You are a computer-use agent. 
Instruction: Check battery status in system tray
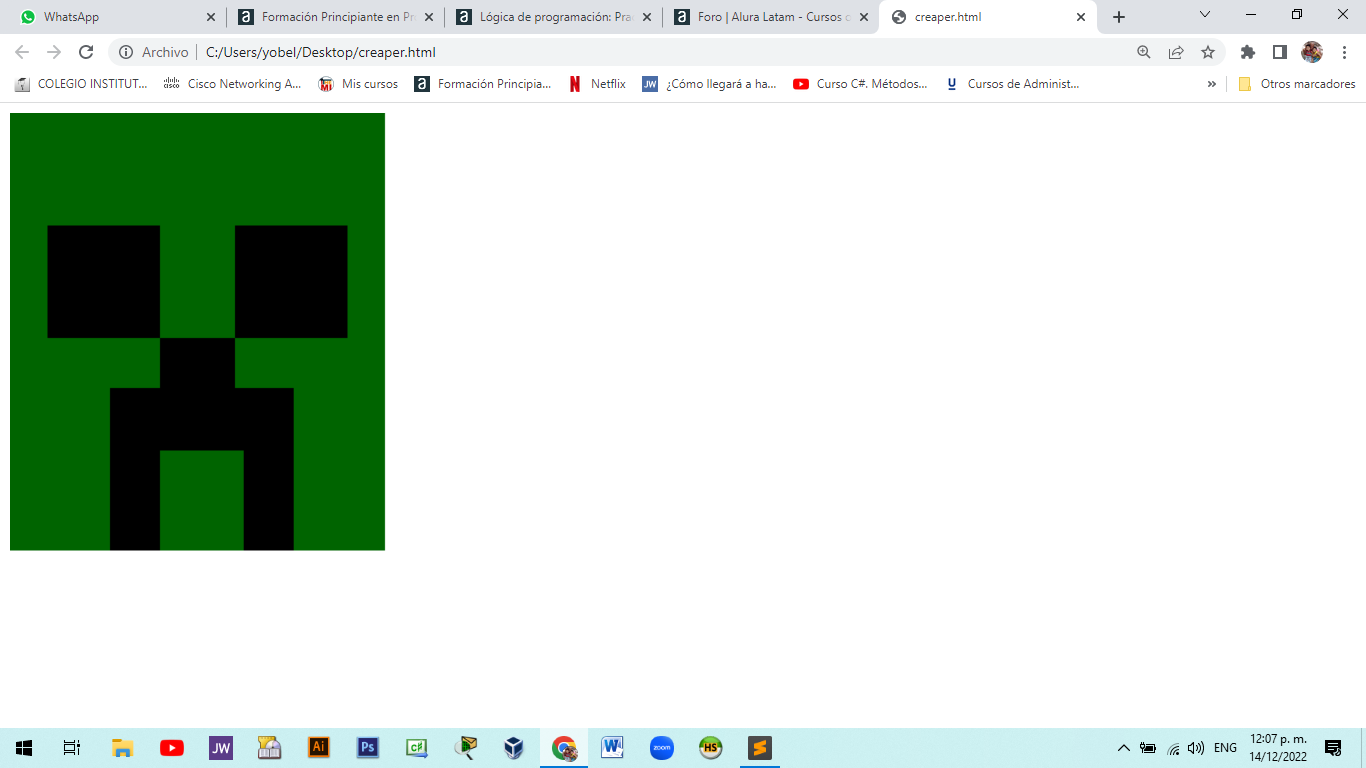coord(1148,748)
